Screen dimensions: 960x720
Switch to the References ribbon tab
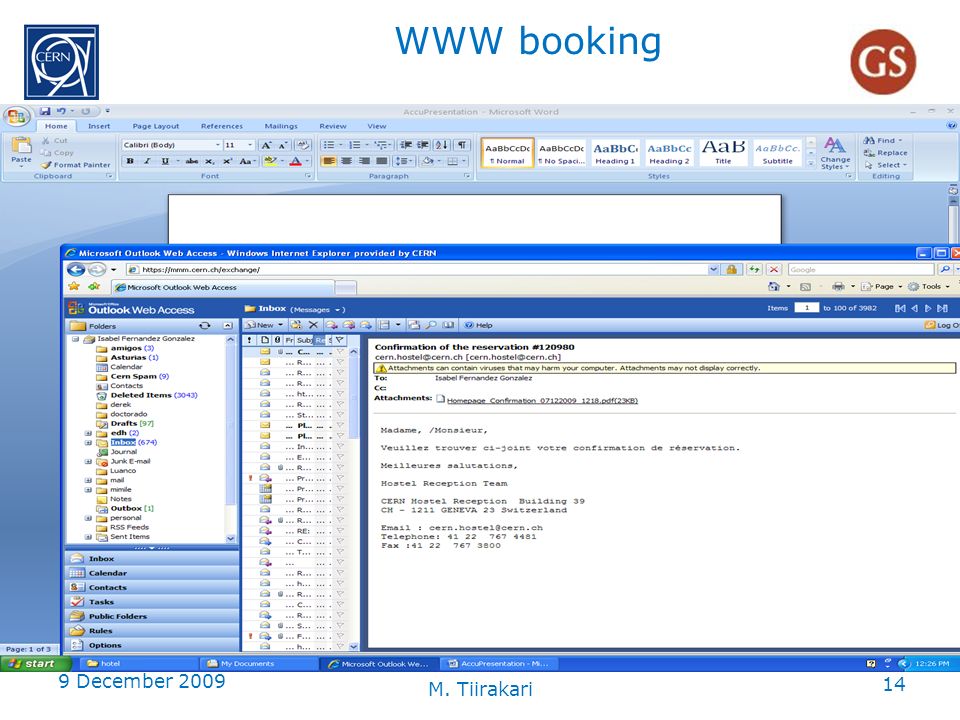[x=222, y=126]
